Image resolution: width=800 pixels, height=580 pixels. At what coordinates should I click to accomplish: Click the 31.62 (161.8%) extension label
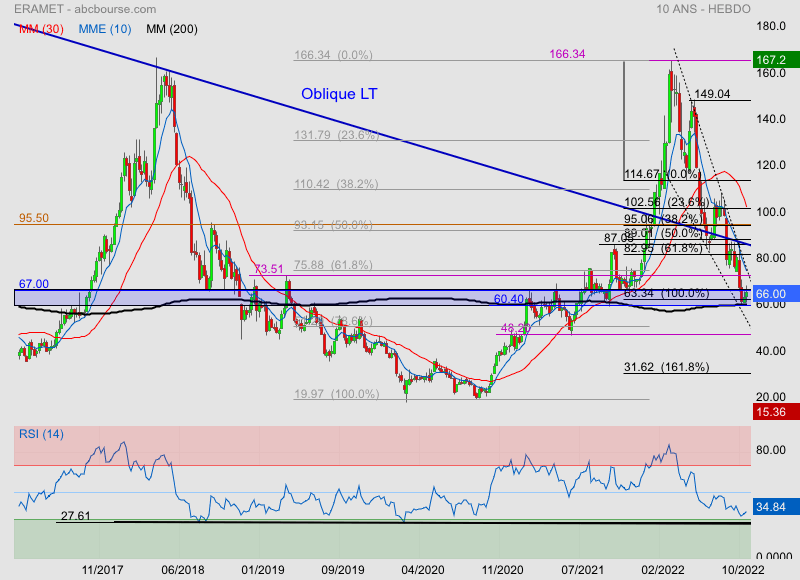666,367
